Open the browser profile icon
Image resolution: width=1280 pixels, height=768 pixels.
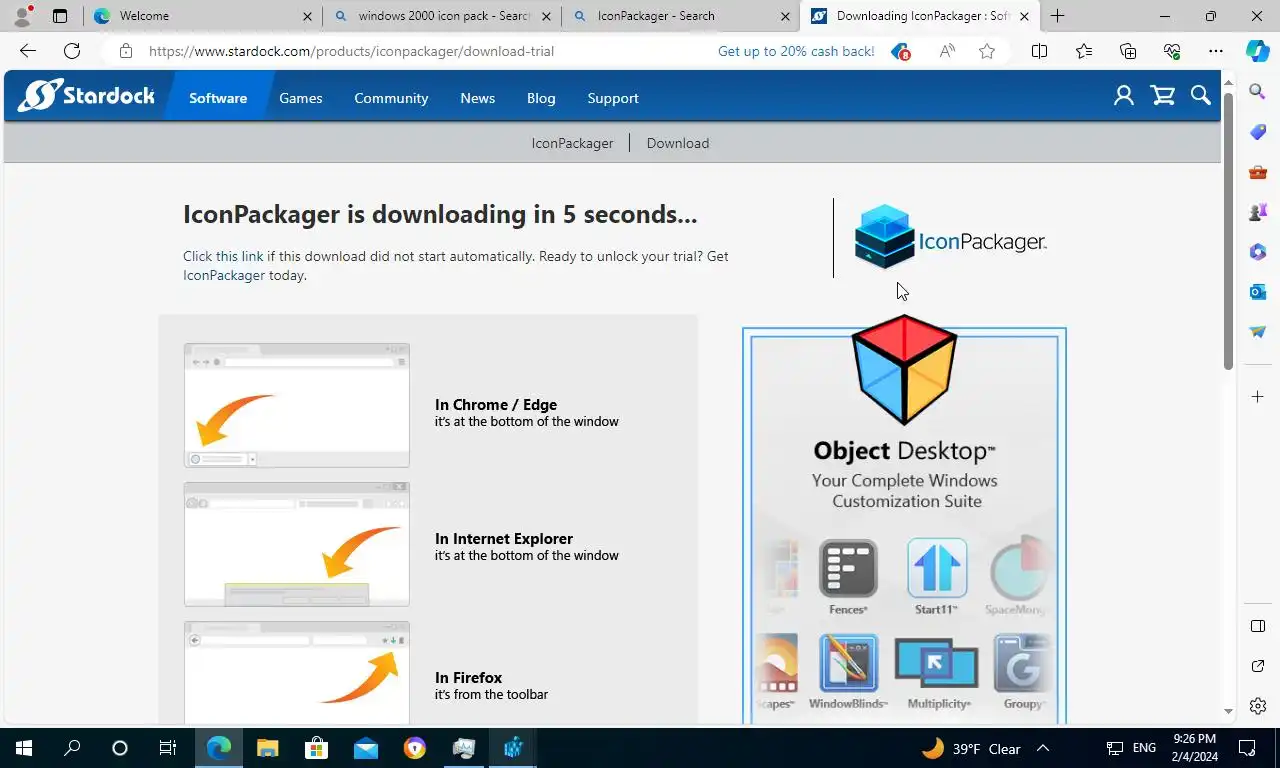tap(22, 16)
